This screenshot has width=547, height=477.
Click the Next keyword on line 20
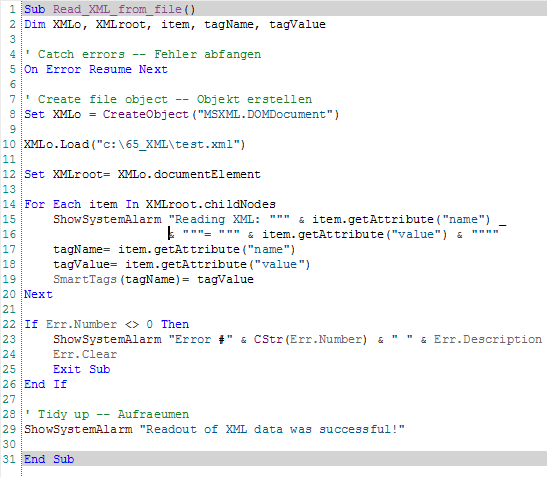[38, 295]
